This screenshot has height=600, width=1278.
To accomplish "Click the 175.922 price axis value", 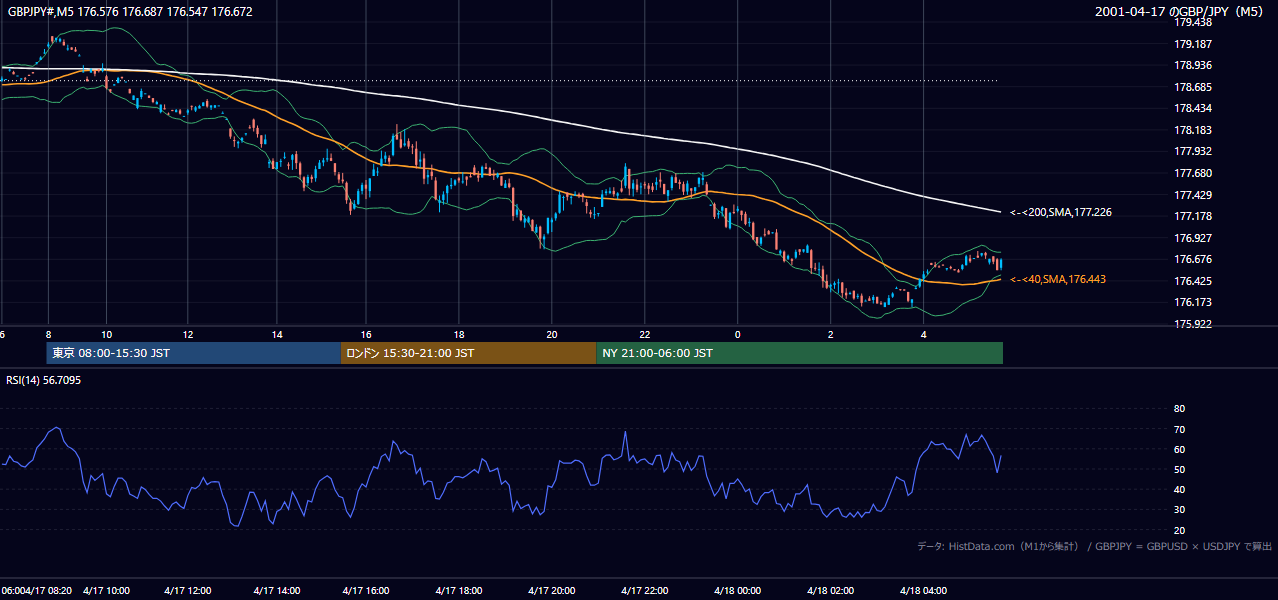I will pos(1193,324).
